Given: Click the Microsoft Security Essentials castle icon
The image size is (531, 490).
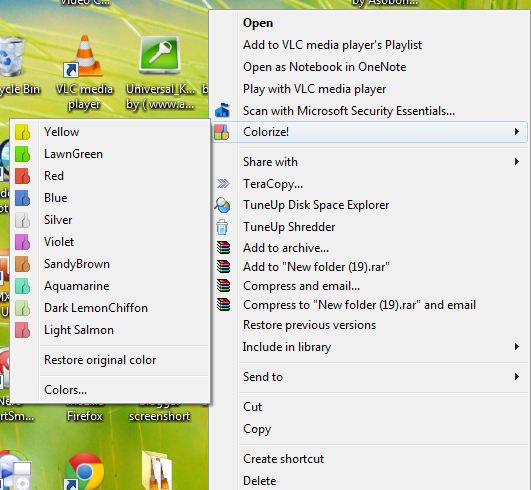Looking at the screenshot, I should tap(222, 110).
